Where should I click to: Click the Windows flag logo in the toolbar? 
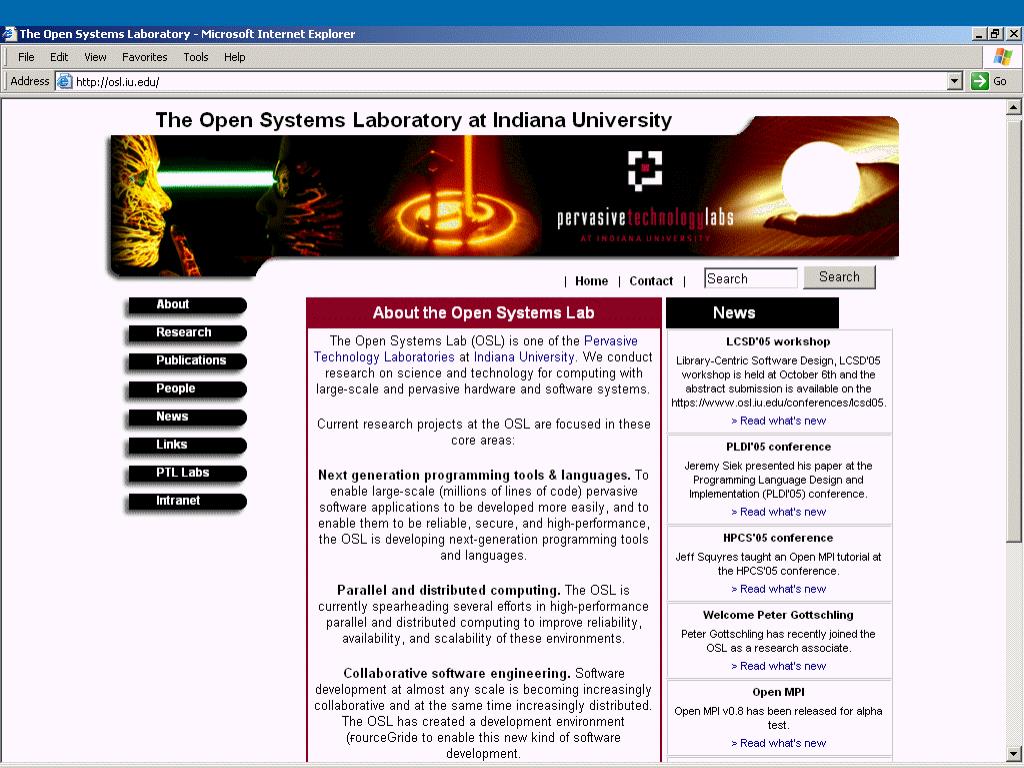(x=1002, y=57)
